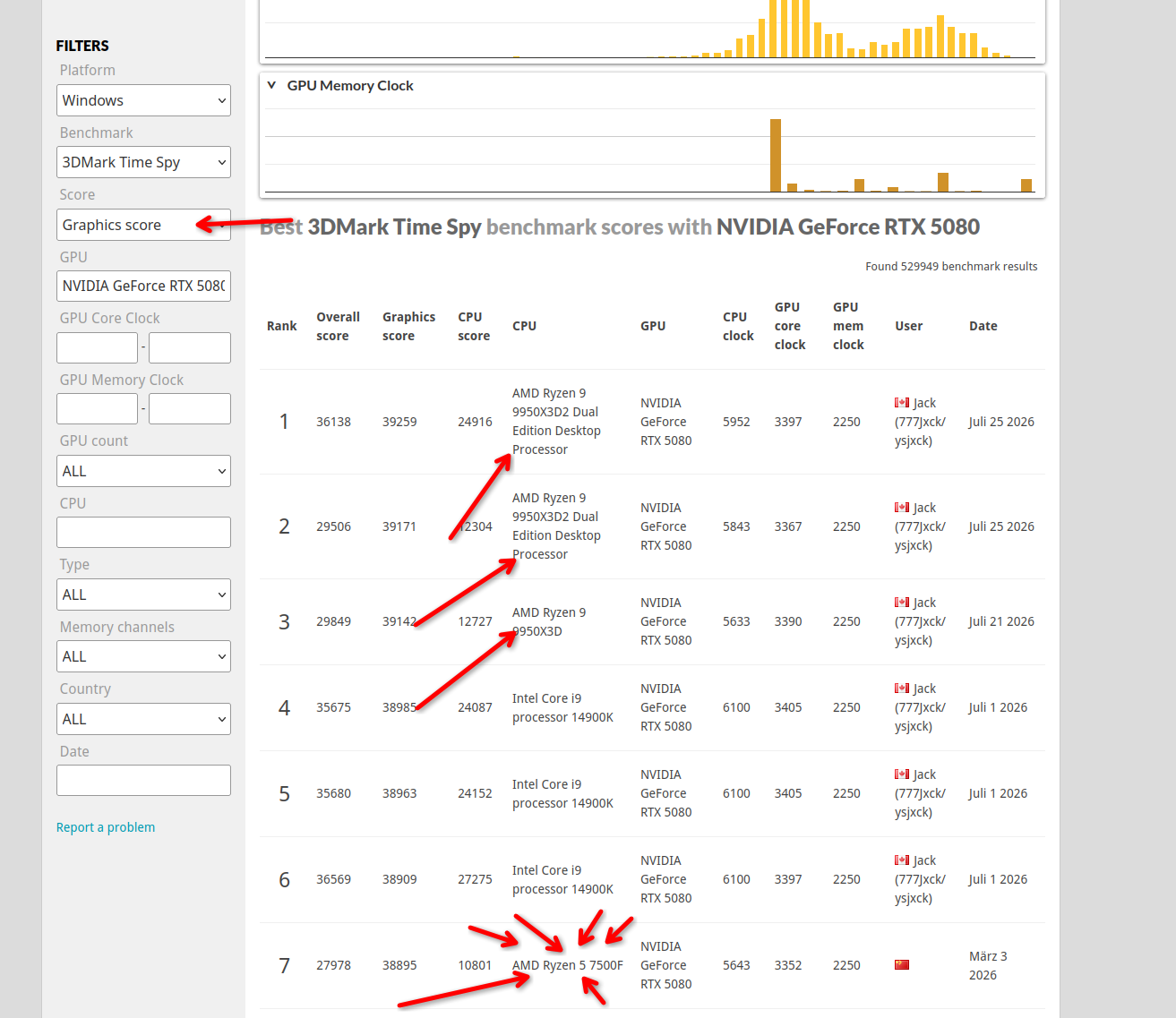Click the Canada flag in rank 5 row
The image size is (1176, 1018).
(x=902, y=774)
